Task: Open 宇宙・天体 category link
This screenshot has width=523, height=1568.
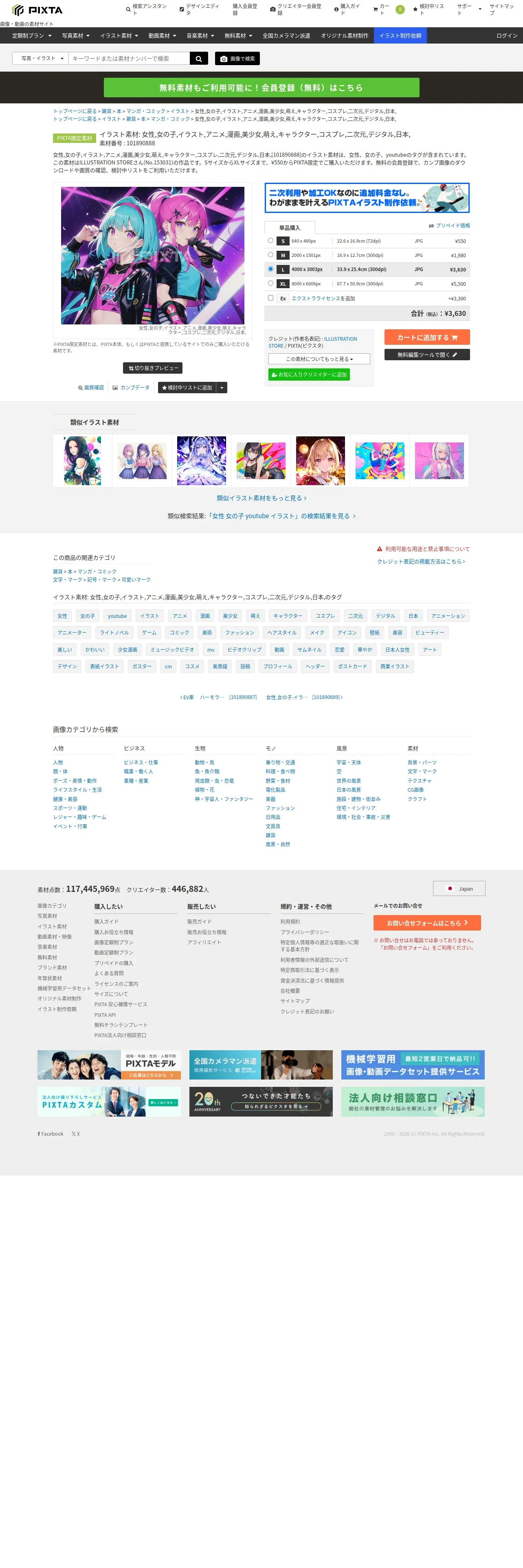Action: point(349,762)
